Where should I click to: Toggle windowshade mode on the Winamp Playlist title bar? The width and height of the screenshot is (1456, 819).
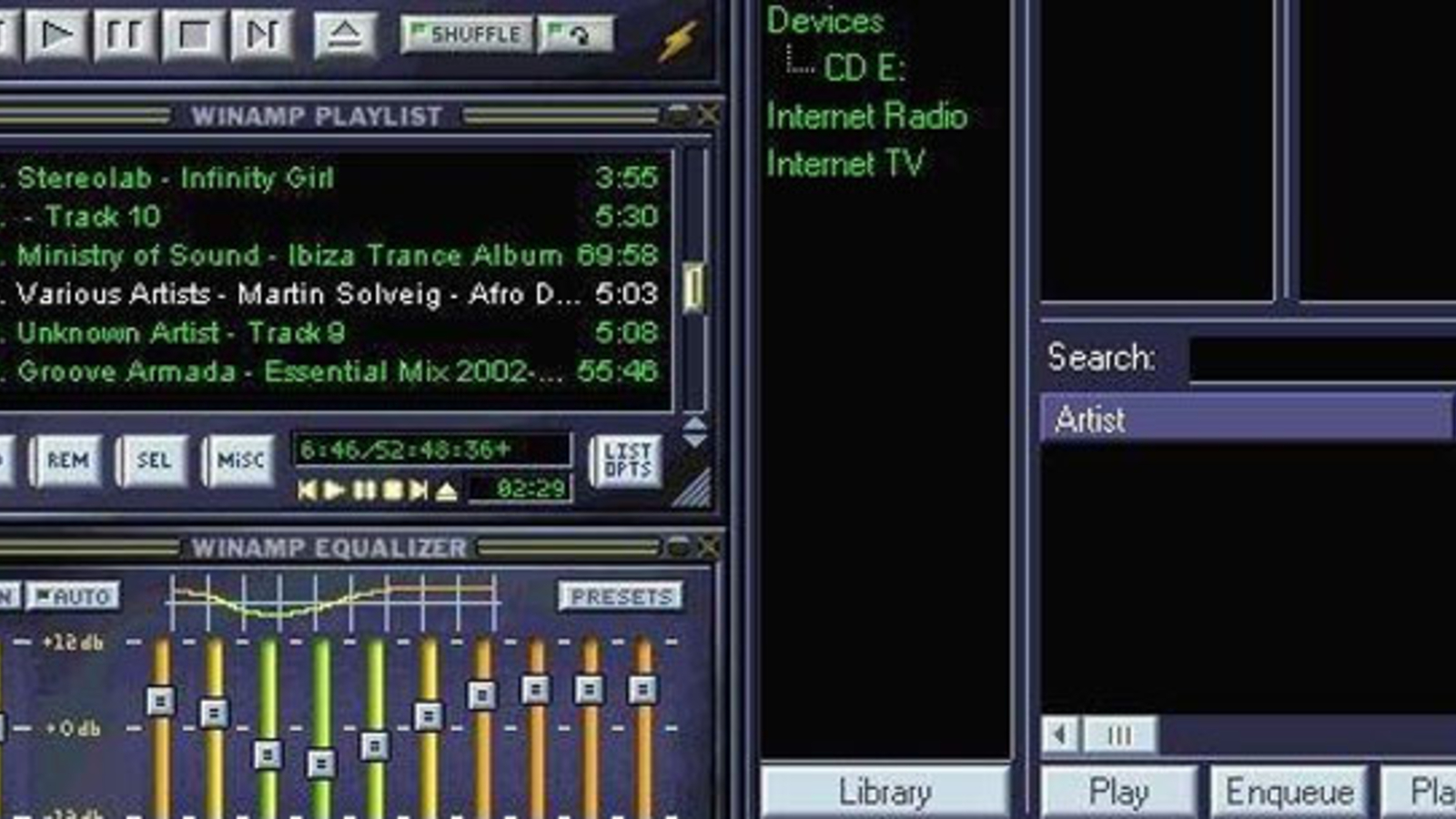point(678,115)
